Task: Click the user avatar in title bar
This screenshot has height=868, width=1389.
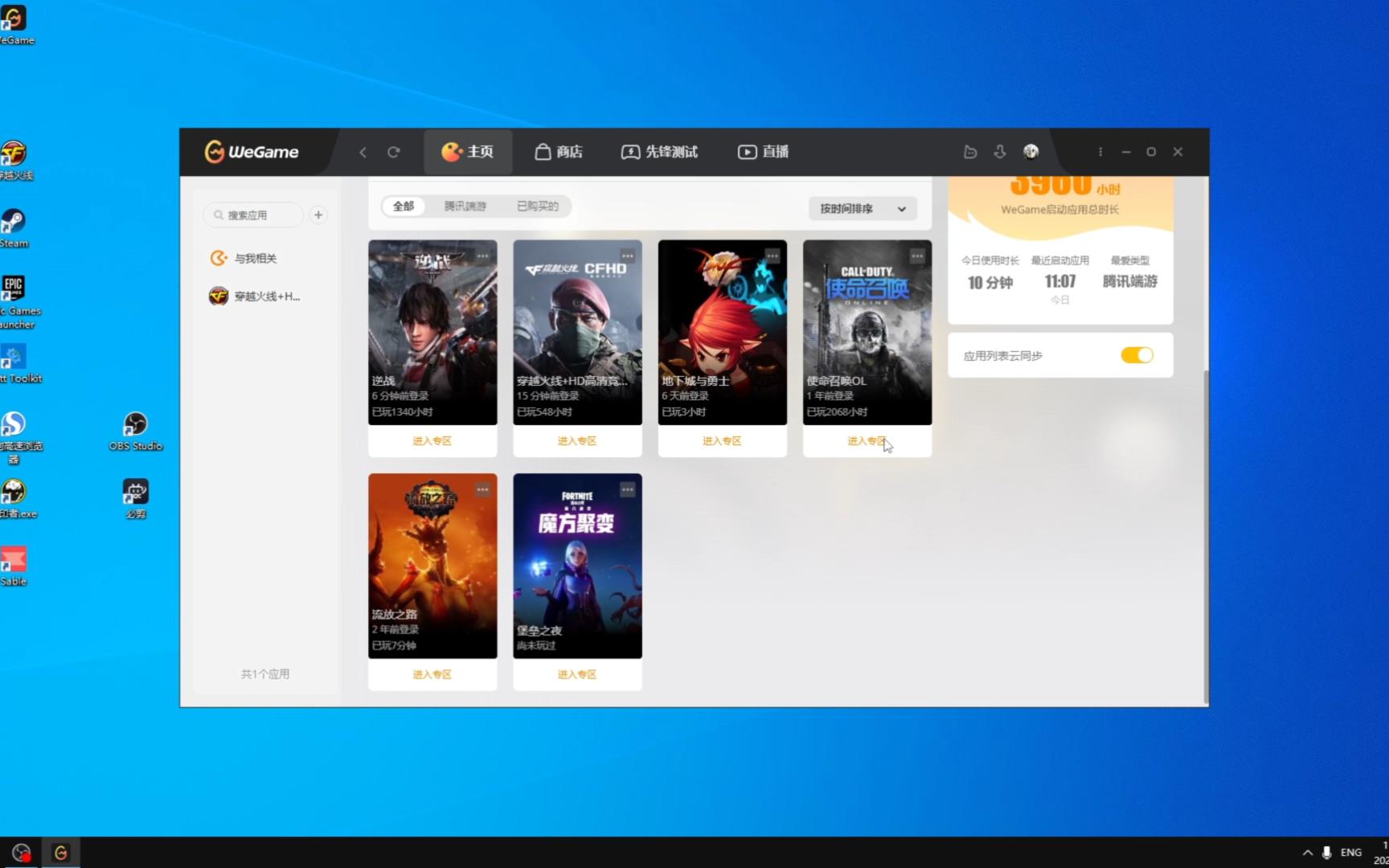Action: coord(1030,151)
